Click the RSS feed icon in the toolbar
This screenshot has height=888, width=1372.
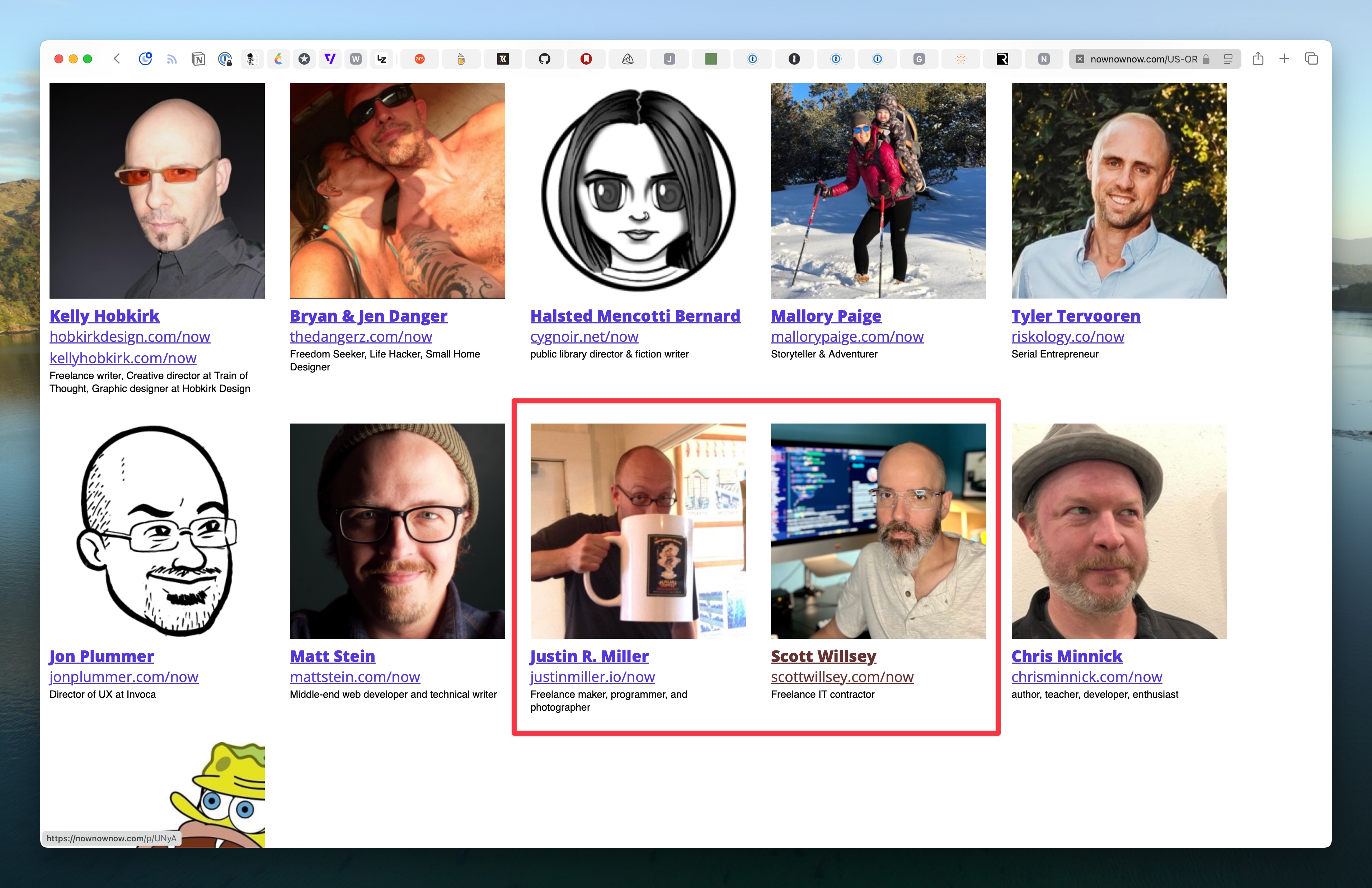pos(172,59)
